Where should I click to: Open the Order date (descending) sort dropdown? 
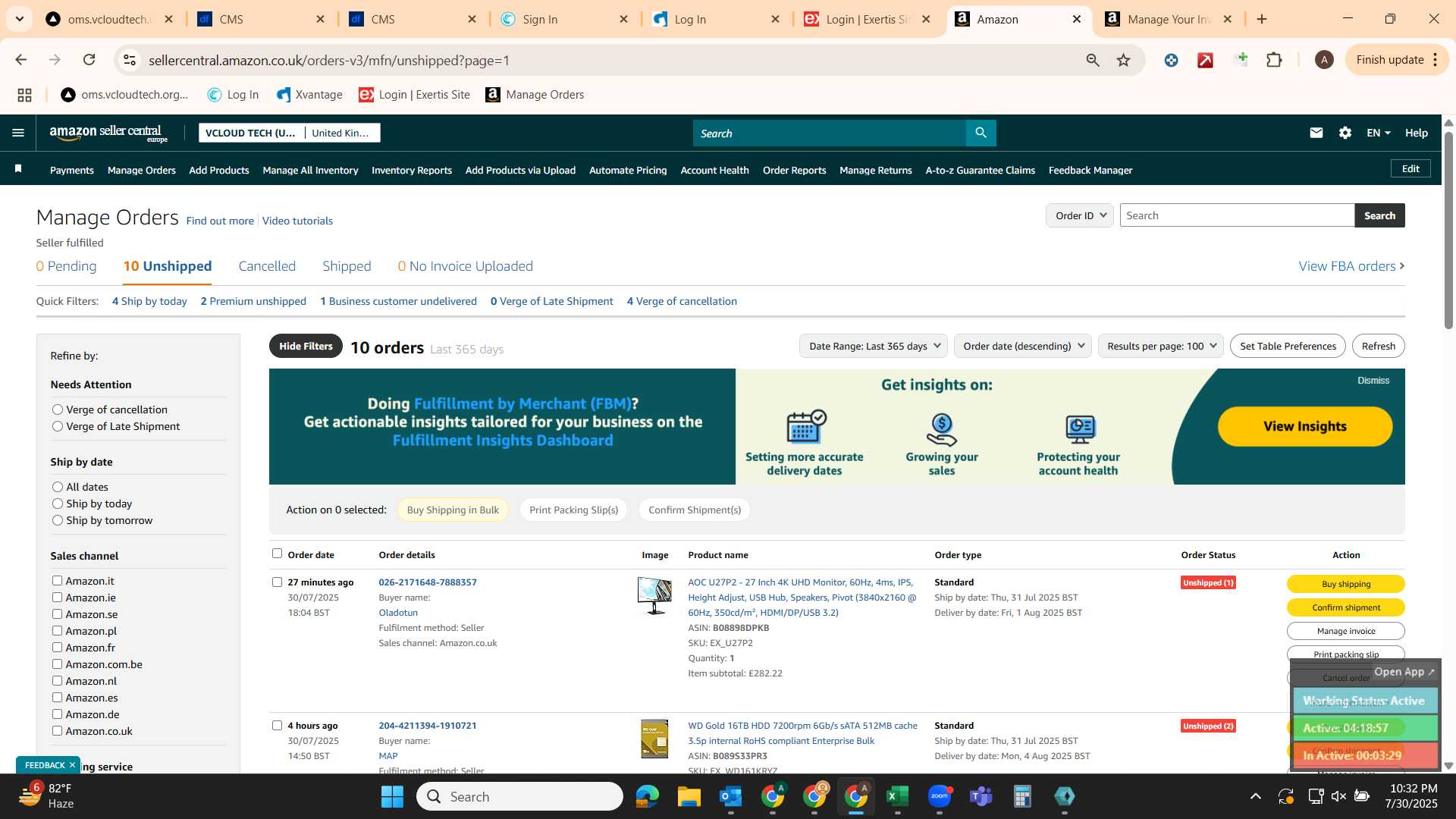(x=1023, y=346)
